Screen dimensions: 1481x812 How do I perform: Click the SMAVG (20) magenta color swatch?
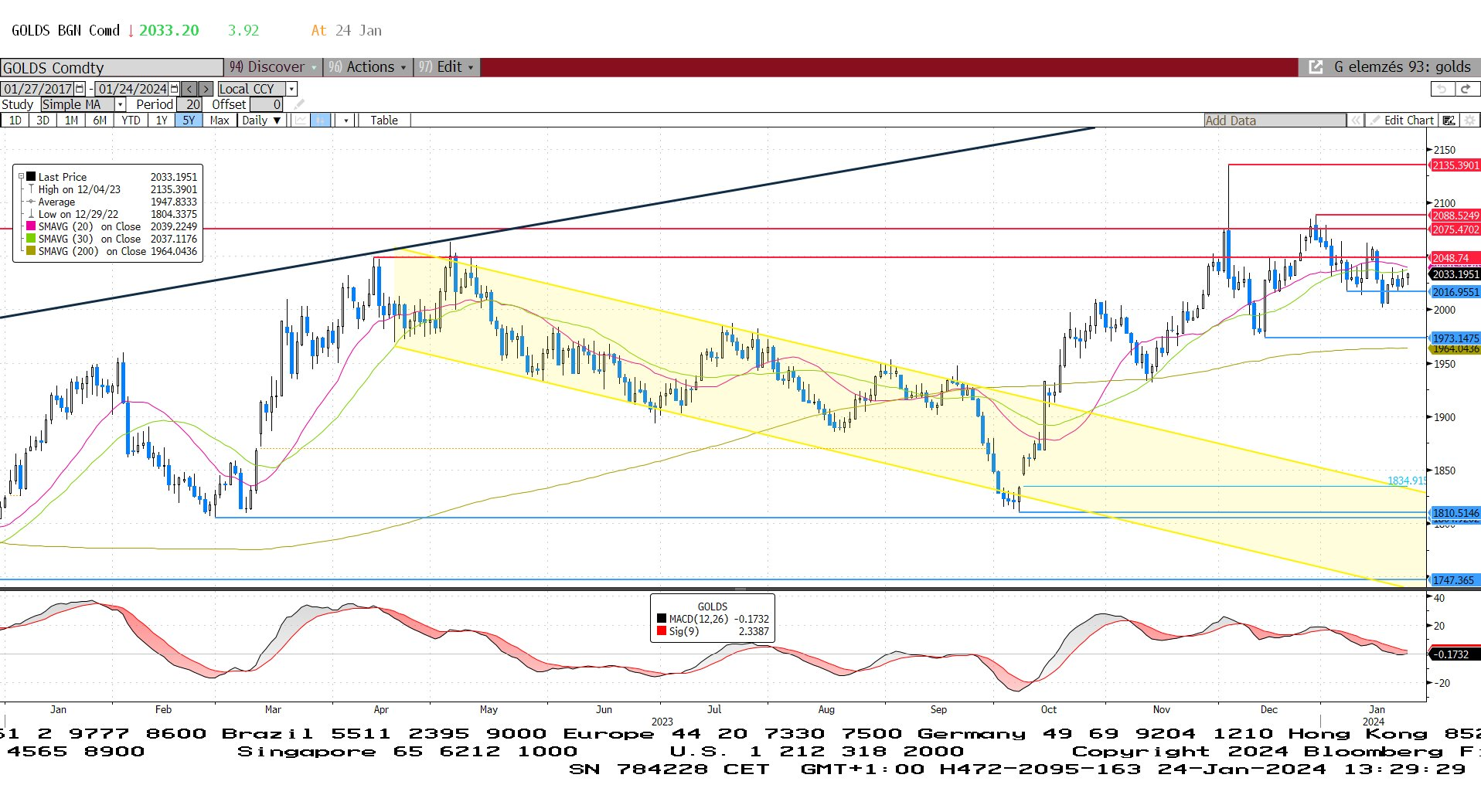click(x=31, y=226)
